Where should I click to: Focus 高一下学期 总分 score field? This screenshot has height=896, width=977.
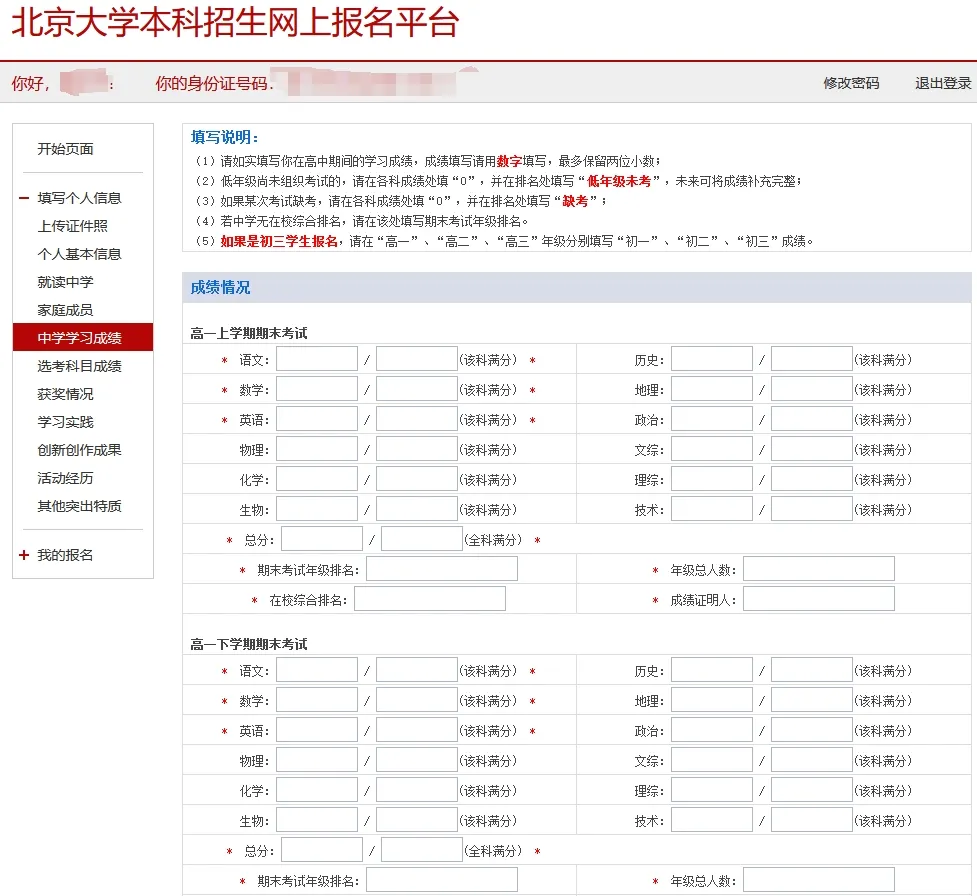[x=322, y=850]
